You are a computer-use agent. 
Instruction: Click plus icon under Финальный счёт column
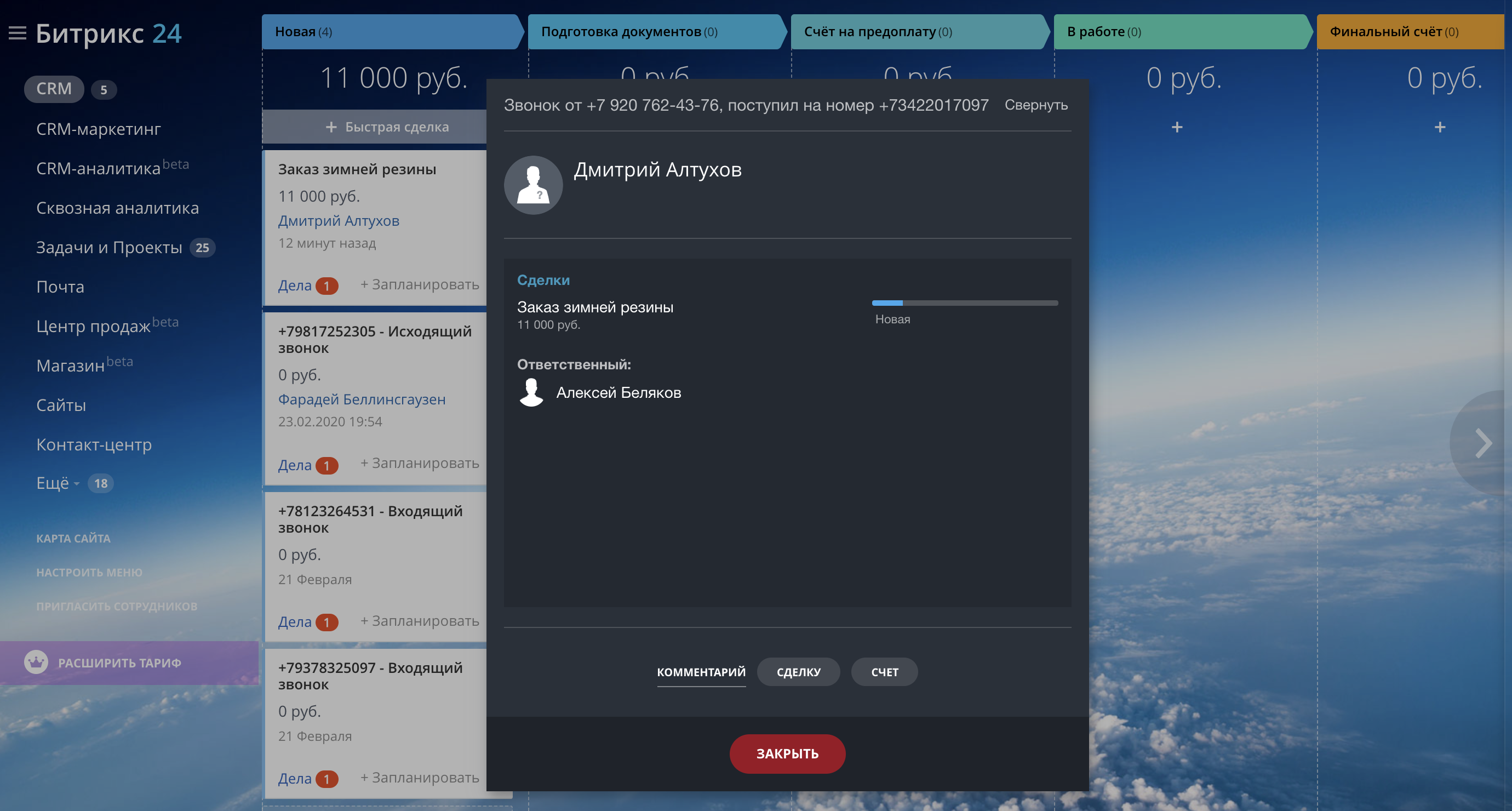pyautogui.click(x=1440, y=127)
